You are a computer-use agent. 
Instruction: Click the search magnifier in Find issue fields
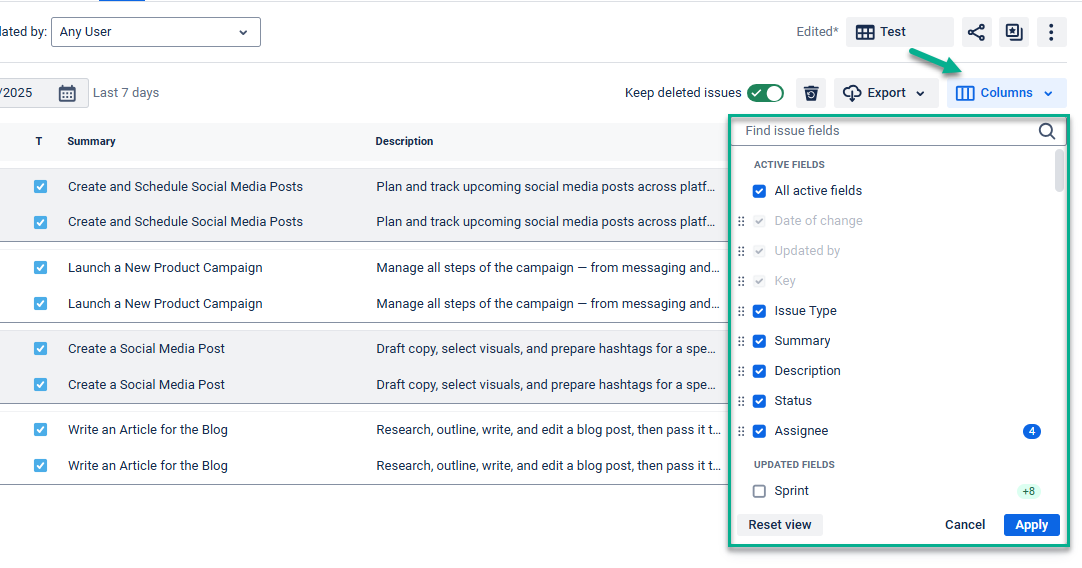pos(1046,131)
